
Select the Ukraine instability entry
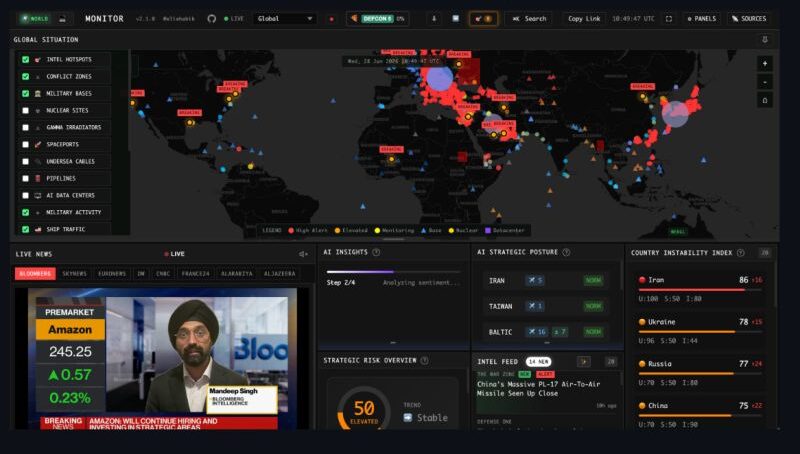tap(700, 331)
